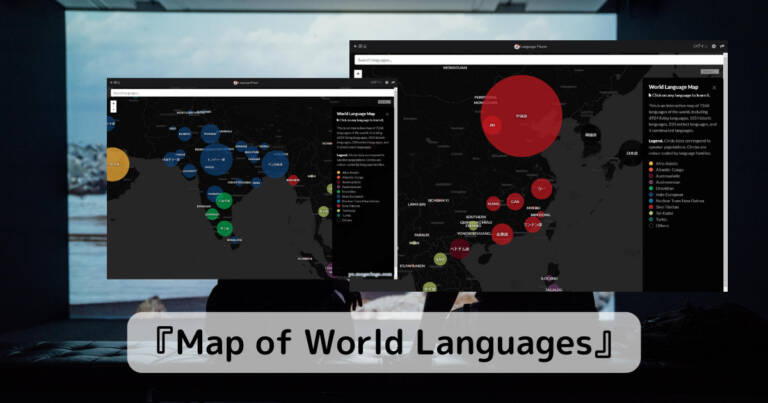Image resolution: width=768 pixels, height=403 pixels.
Task: Select the red XIANG language circle
Action: [493, 204]
